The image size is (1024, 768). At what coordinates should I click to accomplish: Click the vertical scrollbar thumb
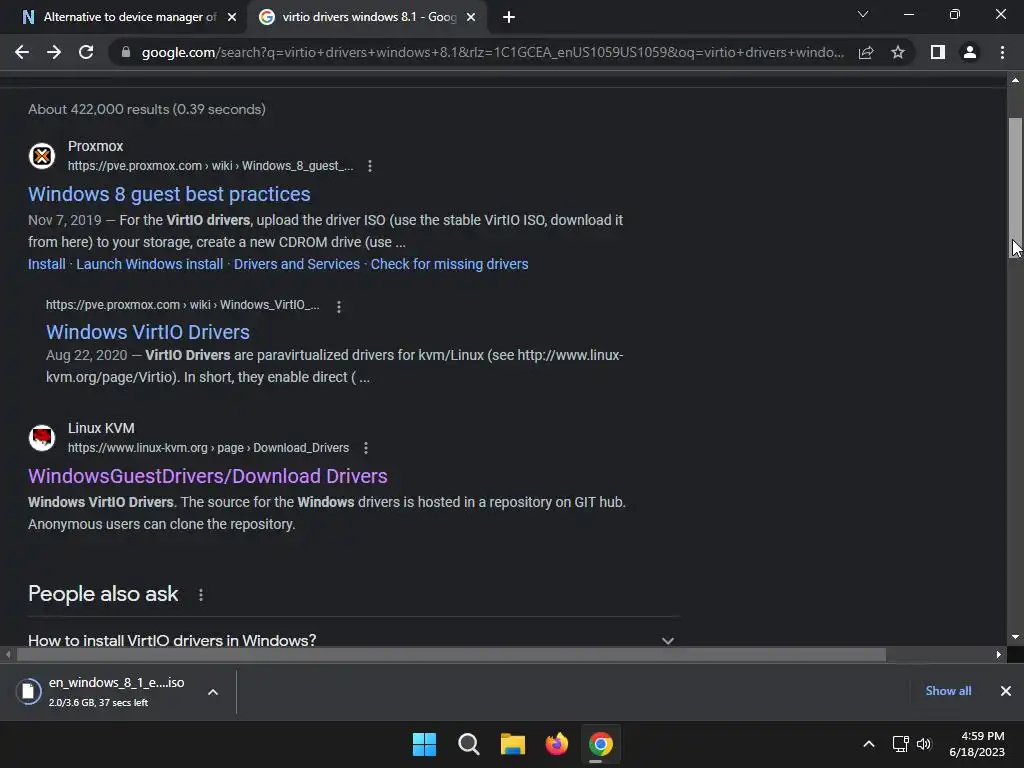[x=1014, y=187]
